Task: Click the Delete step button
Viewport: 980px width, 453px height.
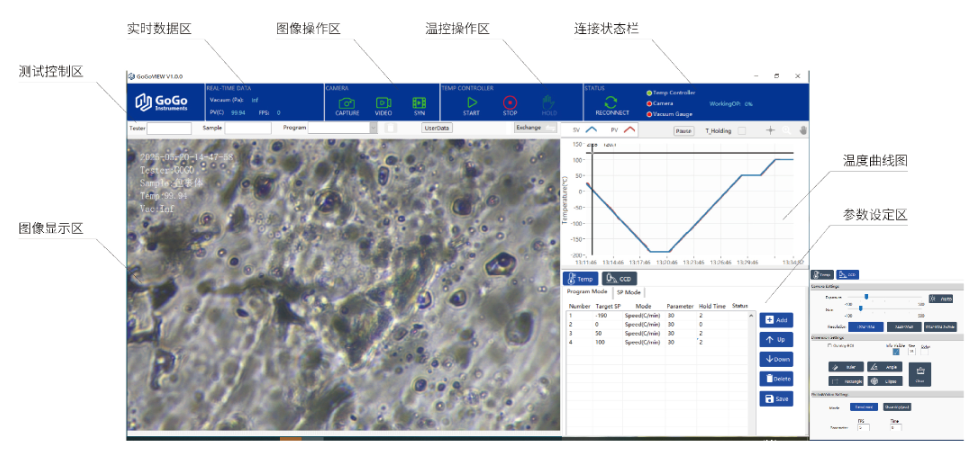Action: click(775, 379)
